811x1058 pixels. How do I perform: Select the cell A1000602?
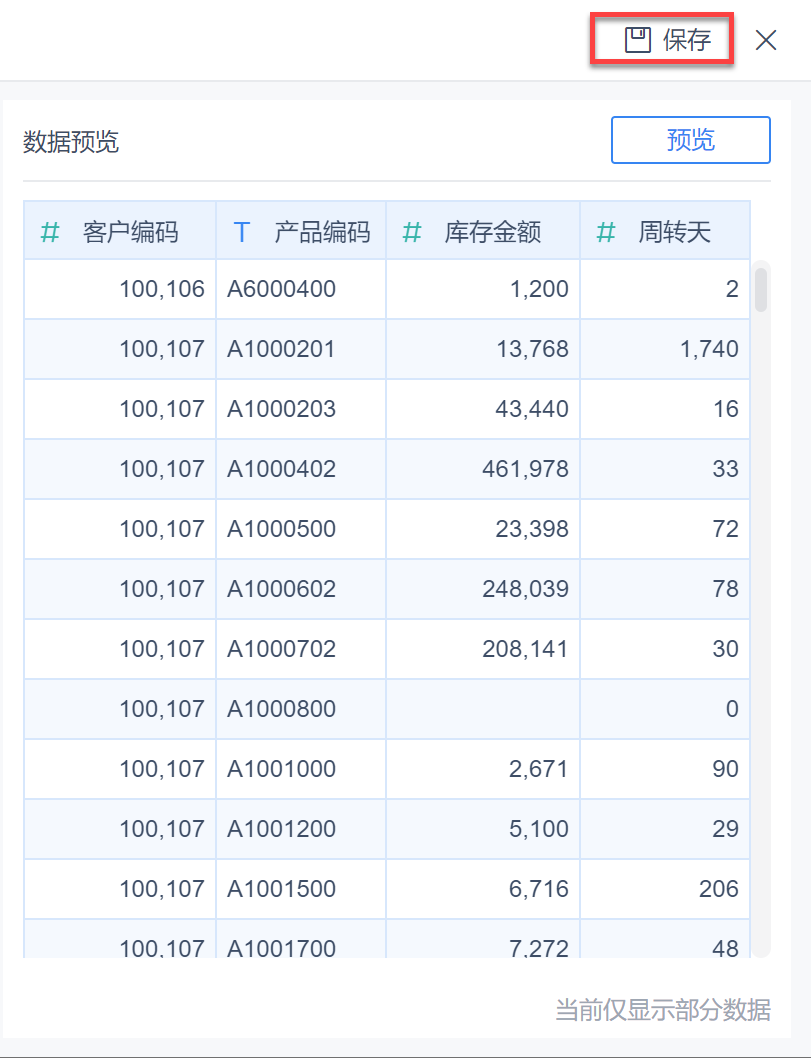[301, 589]
